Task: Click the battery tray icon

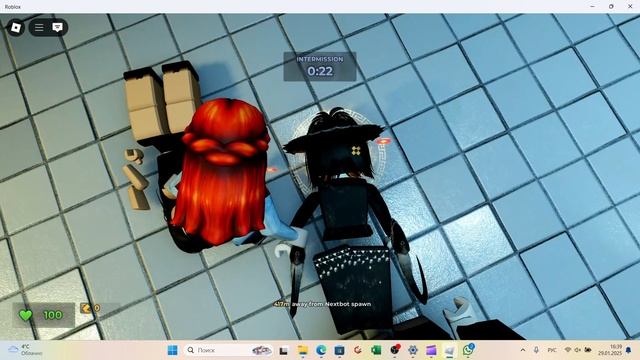Action: point(588,350)
